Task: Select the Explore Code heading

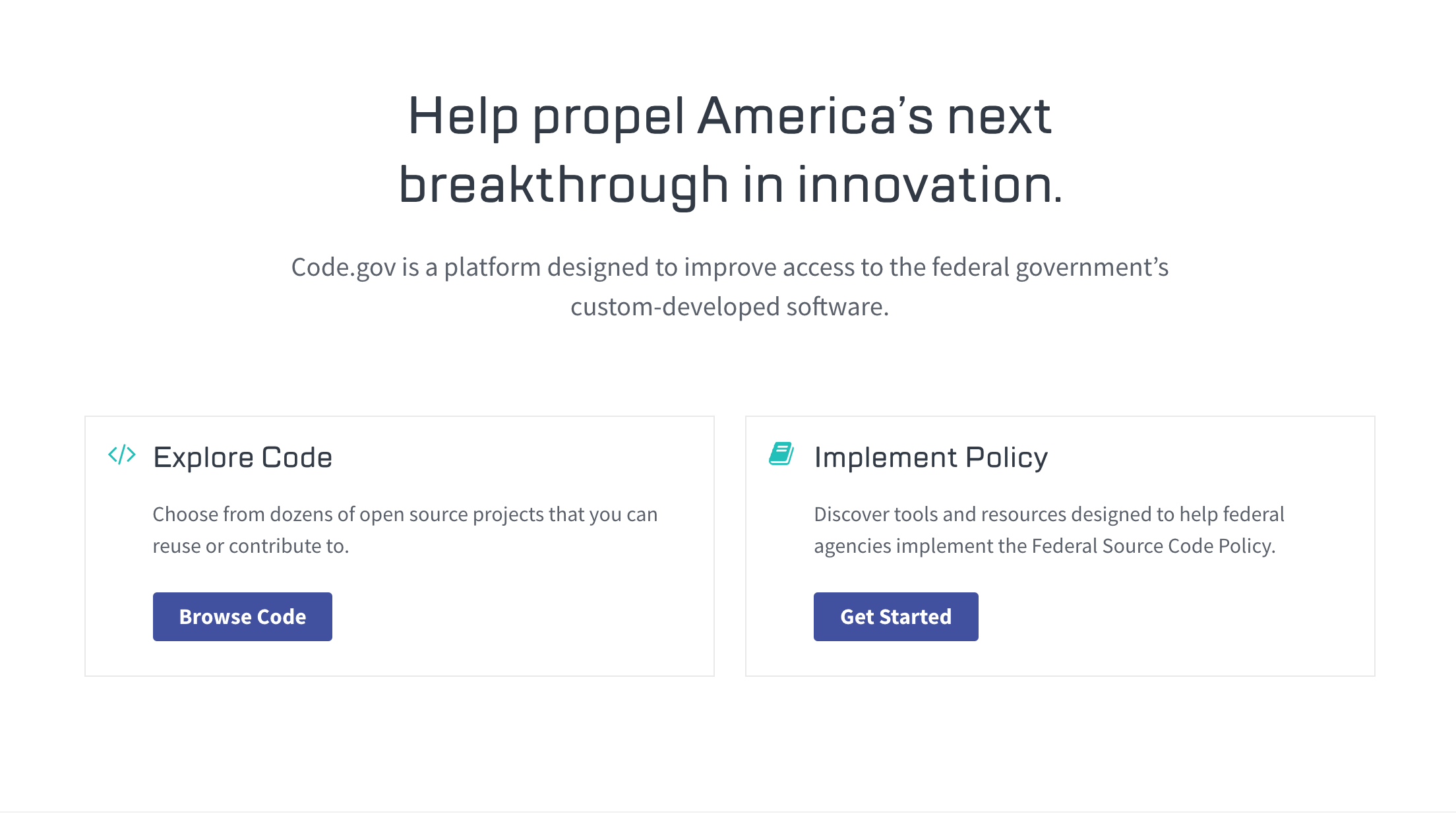Action: 242,456
